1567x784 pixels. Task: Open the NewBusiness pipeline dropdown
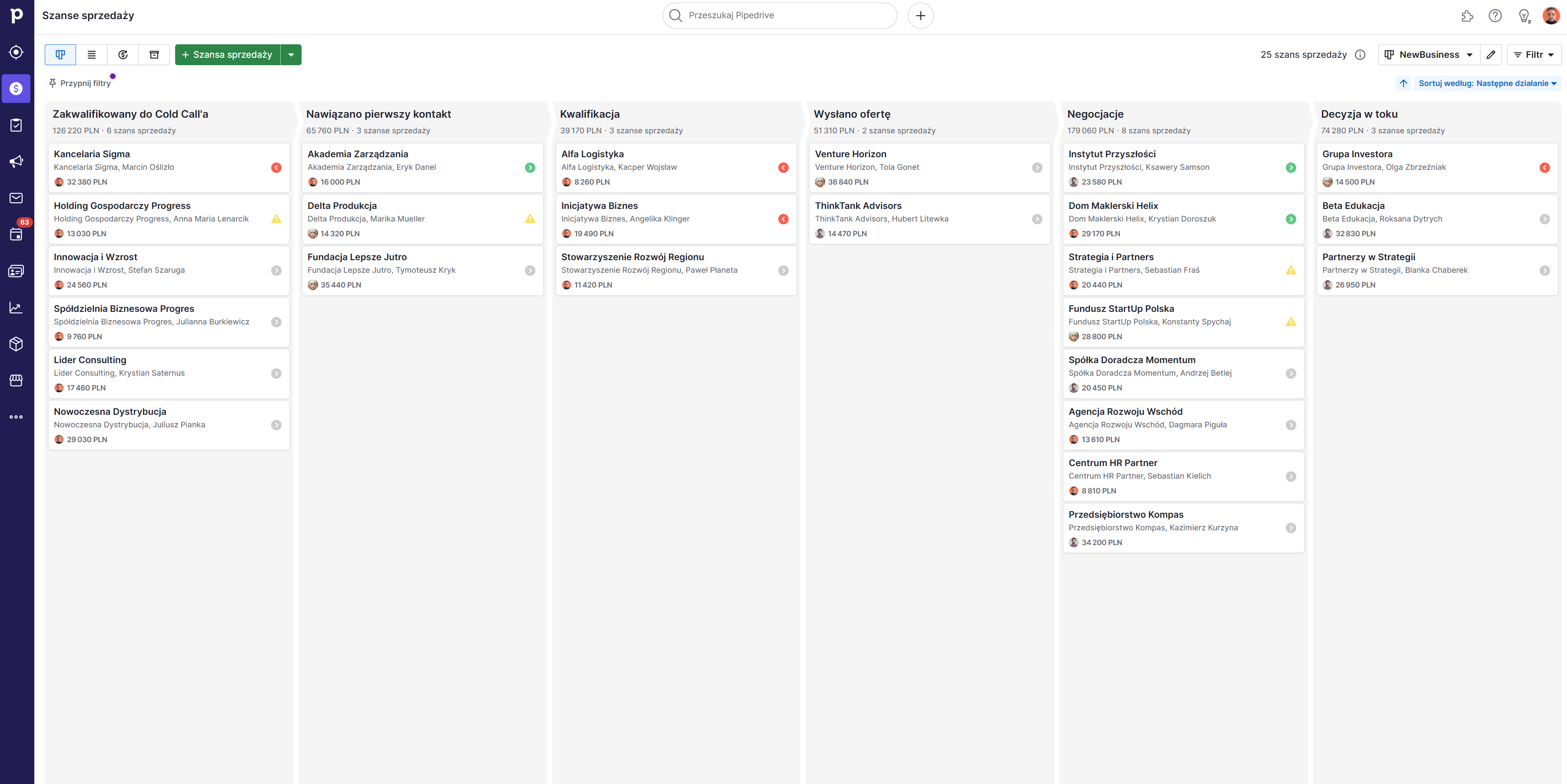[x=1429, y=55]
